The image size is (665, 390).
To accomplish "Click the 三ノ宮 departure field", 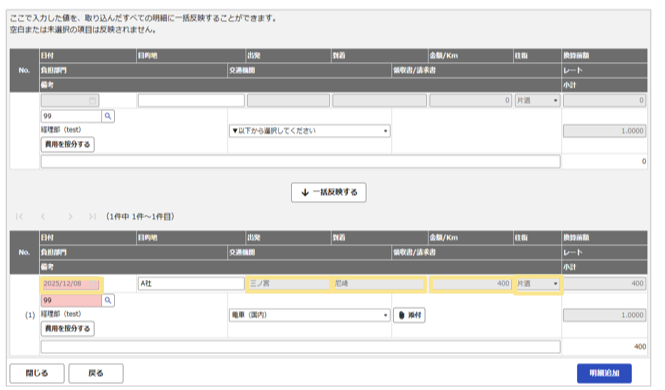I will point(288,284).
